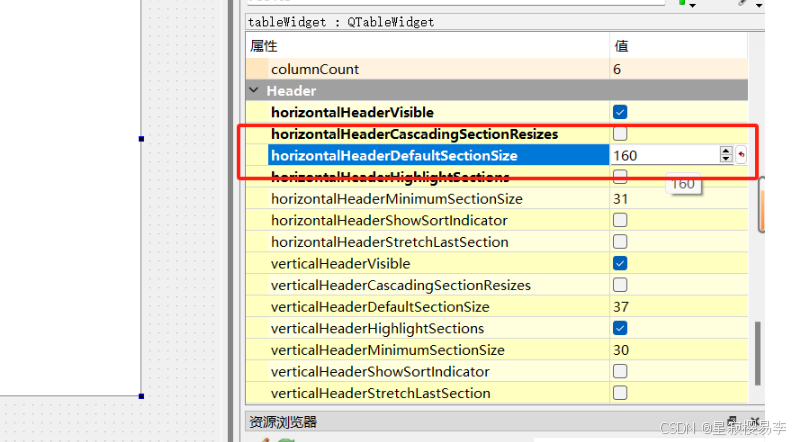Toggle verticalHeaderVisible checkbox
This screenshot has width=794, height=442.
620,263
